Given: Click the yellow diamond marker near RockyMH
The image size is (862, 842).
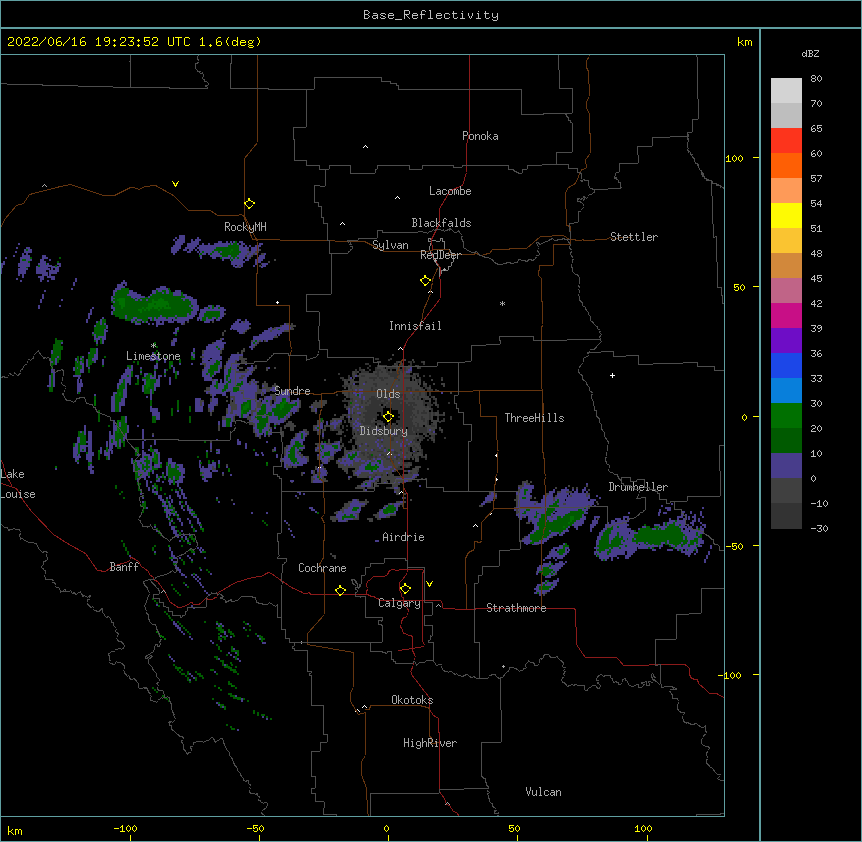Looking at the screenshot, I should tap(249, 204).
